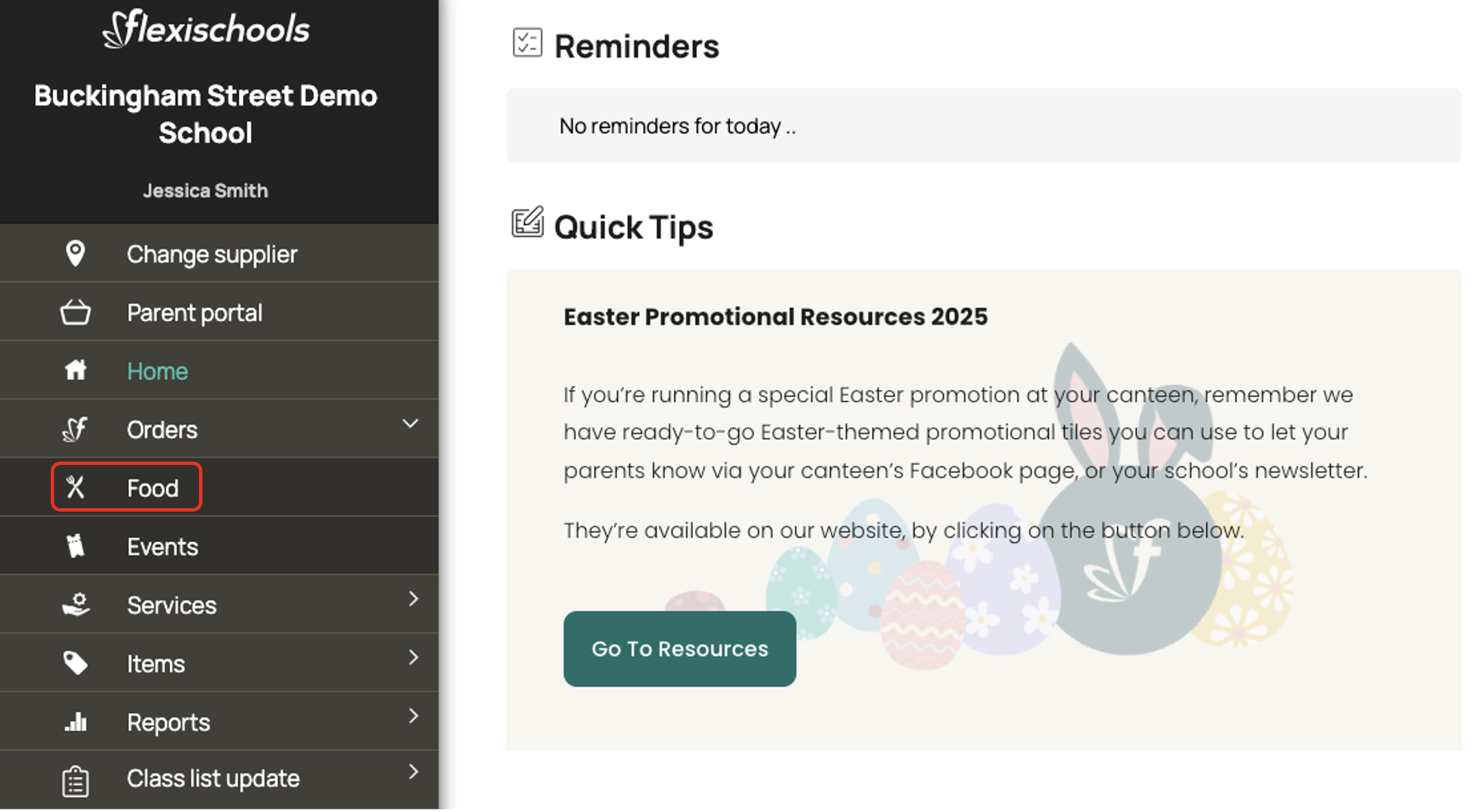This screenshot has height=812, width=1478.
Task: Expand the Orders menu chevron
Action: [x=410, y=424]
